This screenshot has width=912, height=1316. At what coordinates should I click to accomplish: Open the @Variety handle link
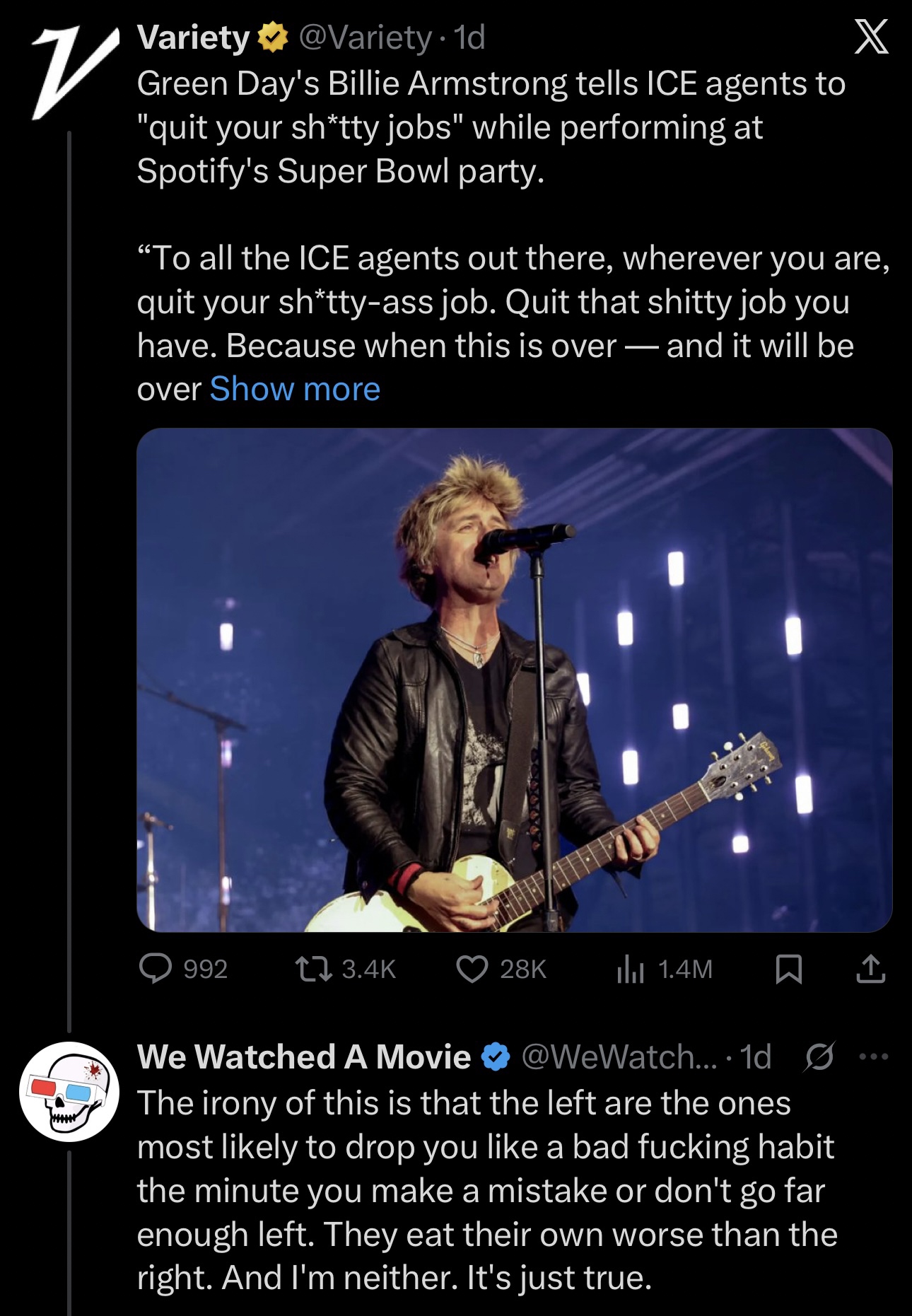(x=365, y=37)
